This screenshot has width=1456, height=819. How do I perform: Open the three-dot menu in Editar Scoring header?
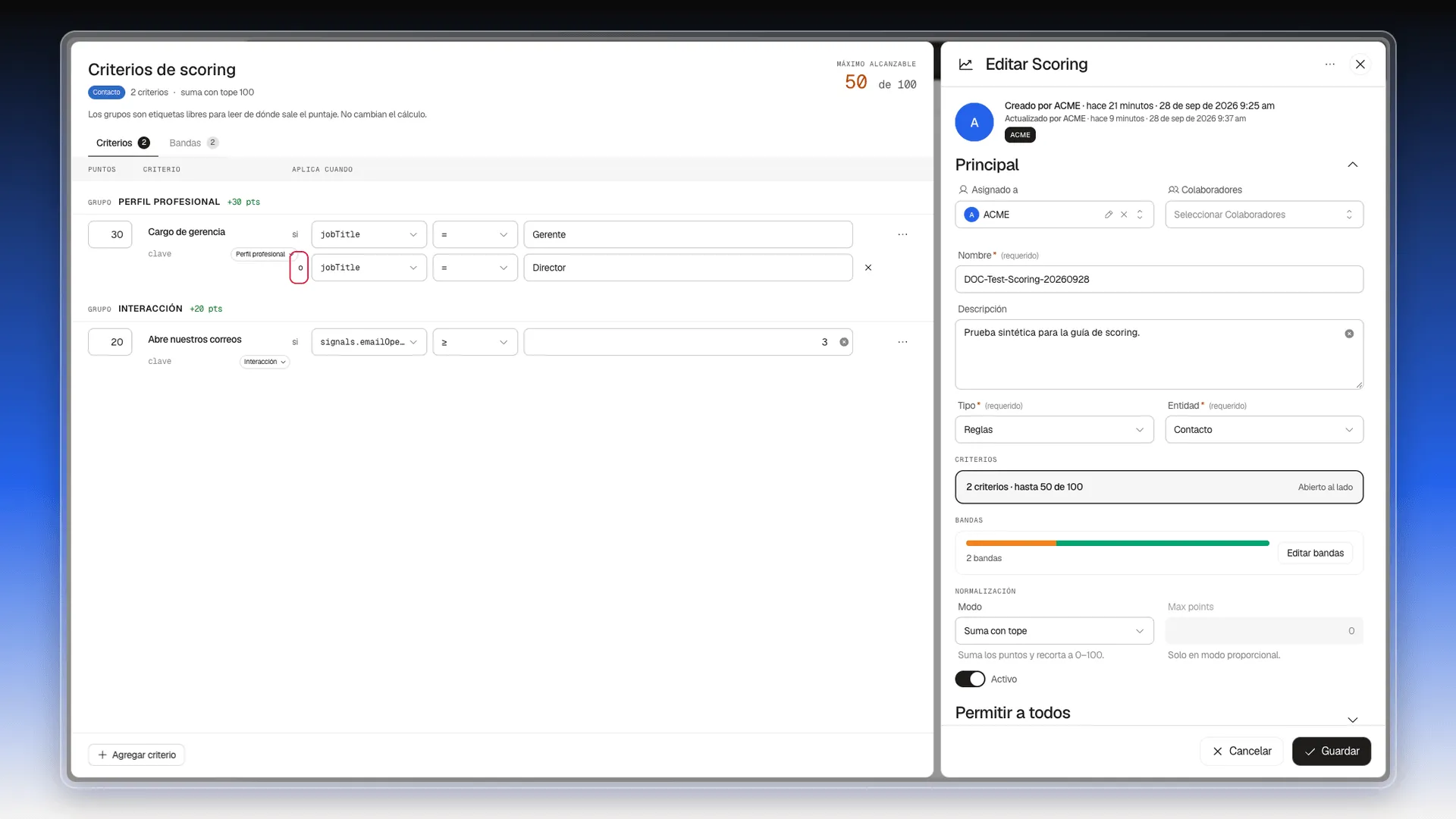[1329, 64]
